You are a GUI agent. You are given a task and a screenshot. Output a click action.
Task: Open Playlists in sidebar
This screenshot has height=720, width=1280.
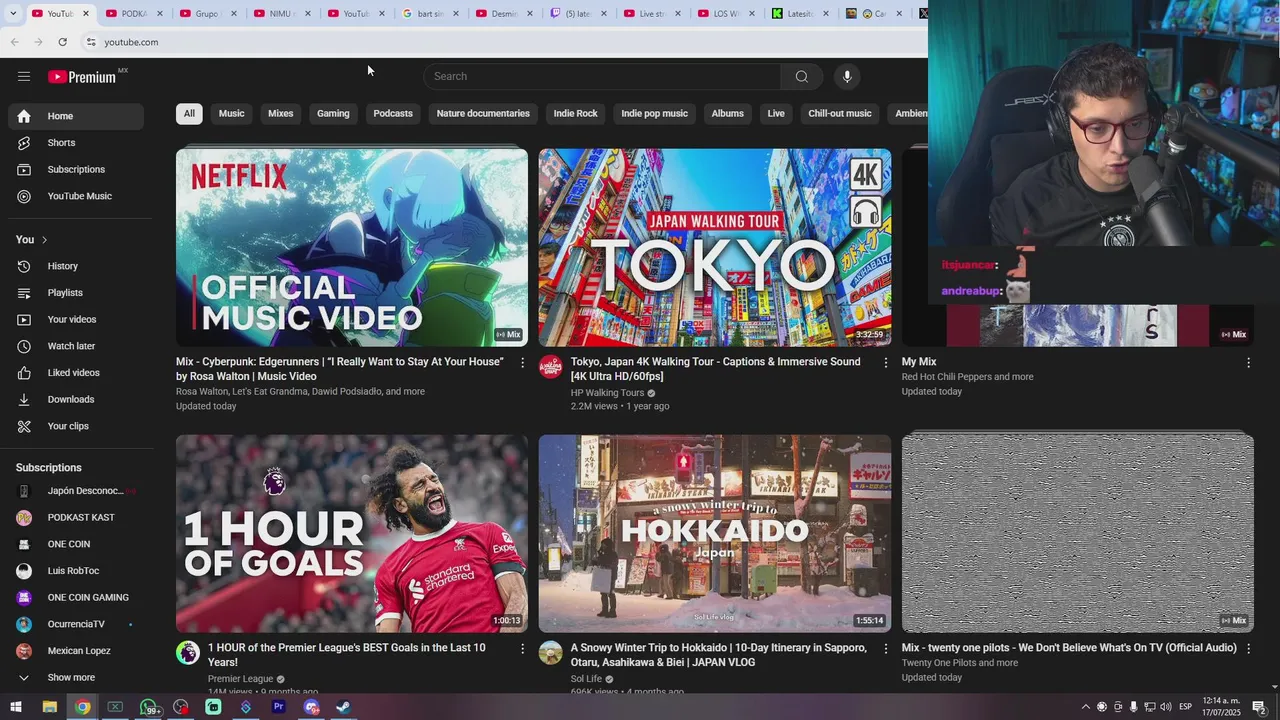(x=76, y=293)
